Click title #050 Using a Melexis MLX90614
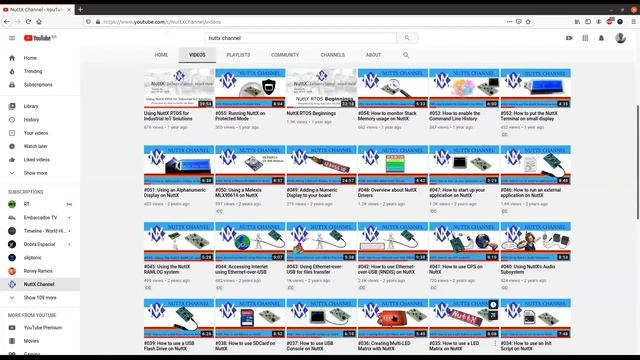This screenshot has height=360, width=640. coord(238,193)
